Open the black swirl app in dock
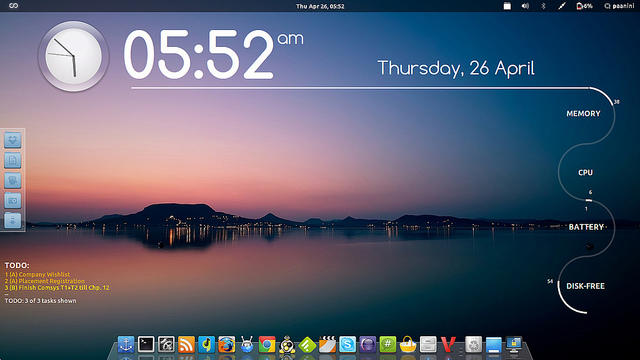Image resolution: width=640 pixels, height=360 pixels. pos(166,344)
